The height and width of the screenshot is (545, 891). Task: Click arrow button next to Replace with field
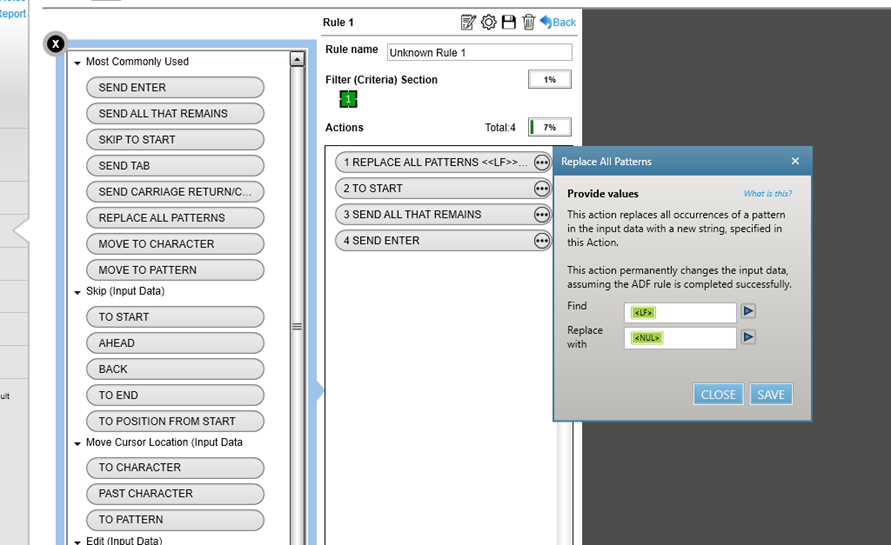coord(748,337)
